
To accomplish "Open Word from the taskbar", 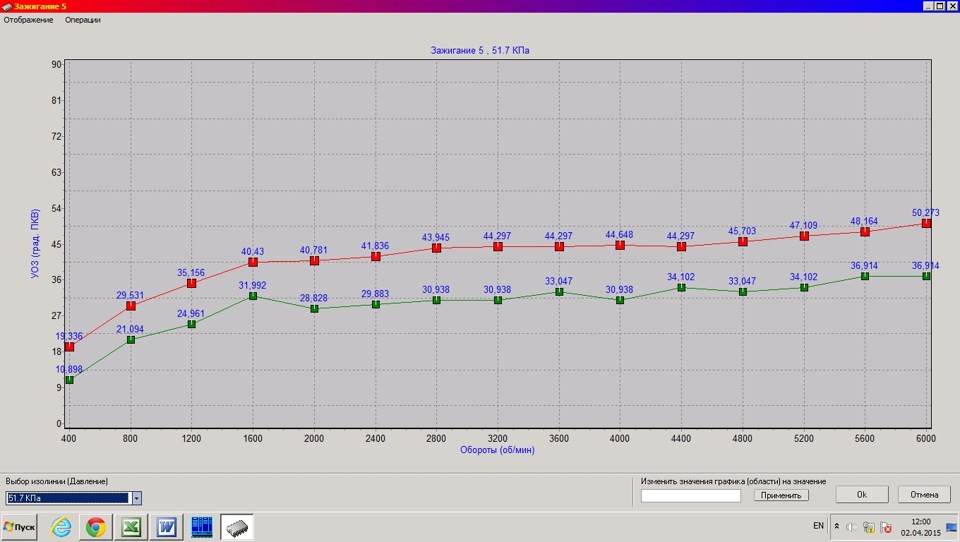I will pyautogui.click(x=166, y=527).
